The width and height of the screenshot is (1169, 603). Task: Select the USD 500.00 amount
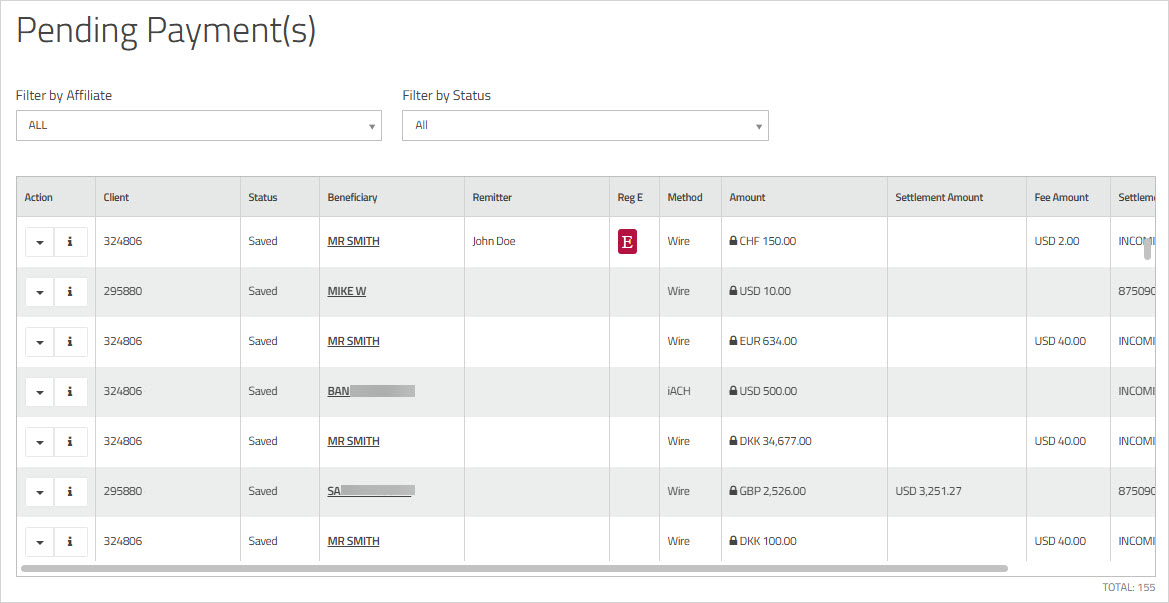(768, 391)
